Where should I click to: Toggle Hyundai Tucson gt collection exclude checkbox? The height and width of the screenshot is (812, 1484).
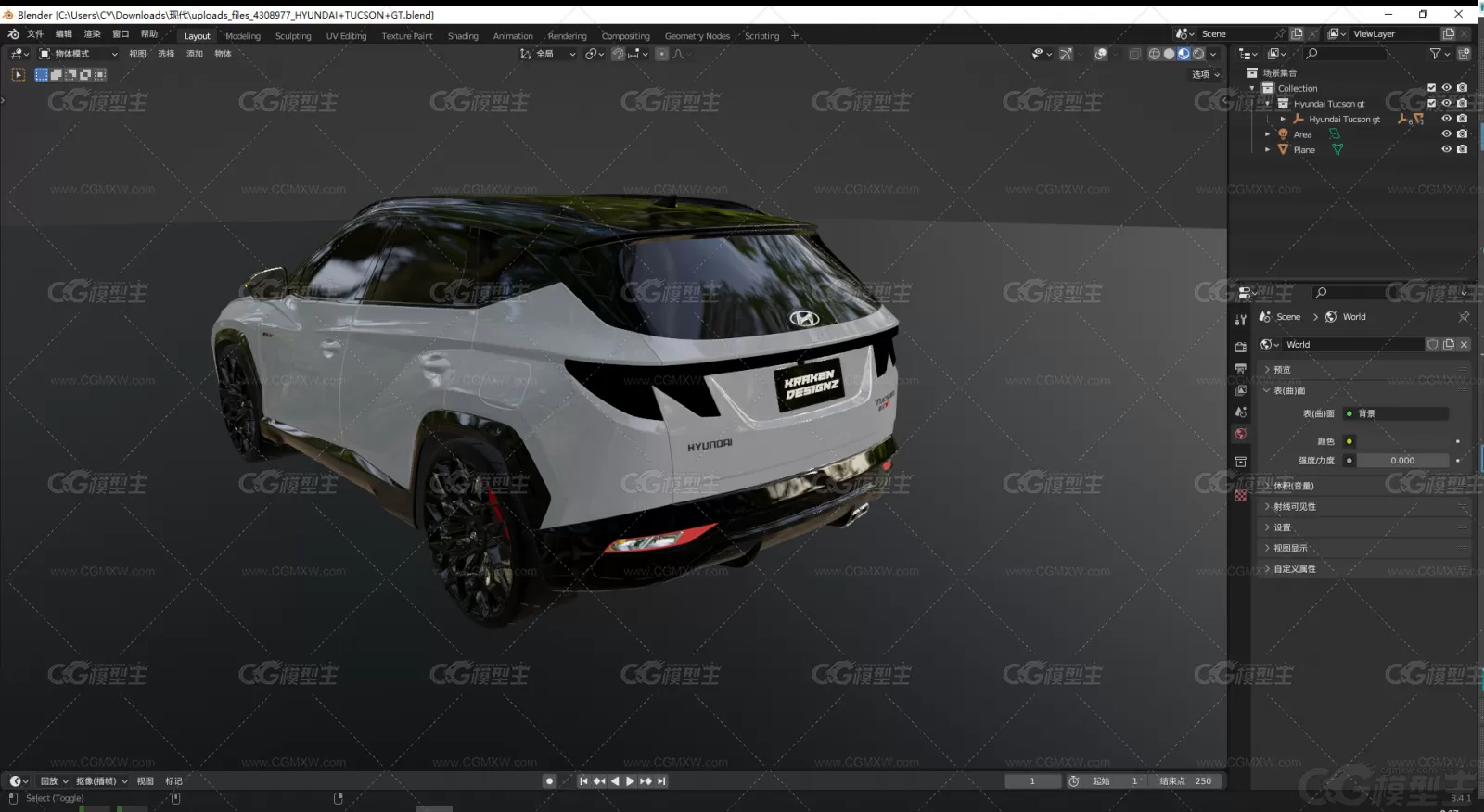point(1431,103)
